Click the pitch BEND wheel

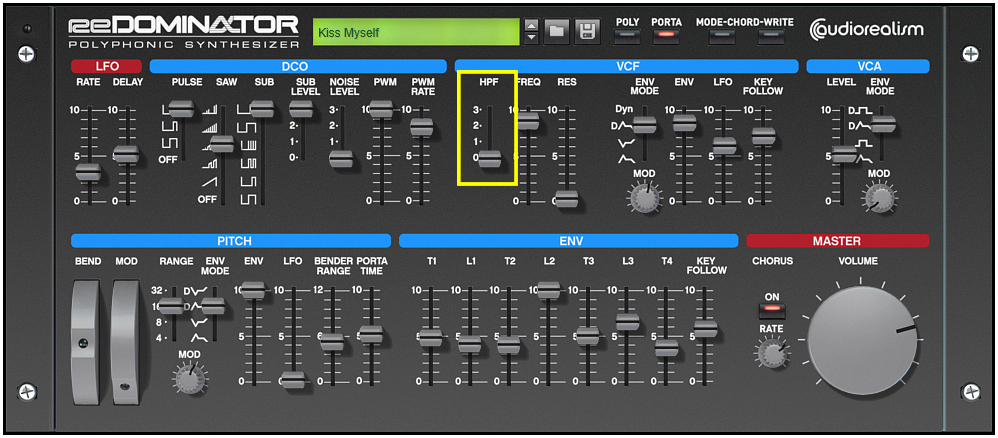[85, 343]
